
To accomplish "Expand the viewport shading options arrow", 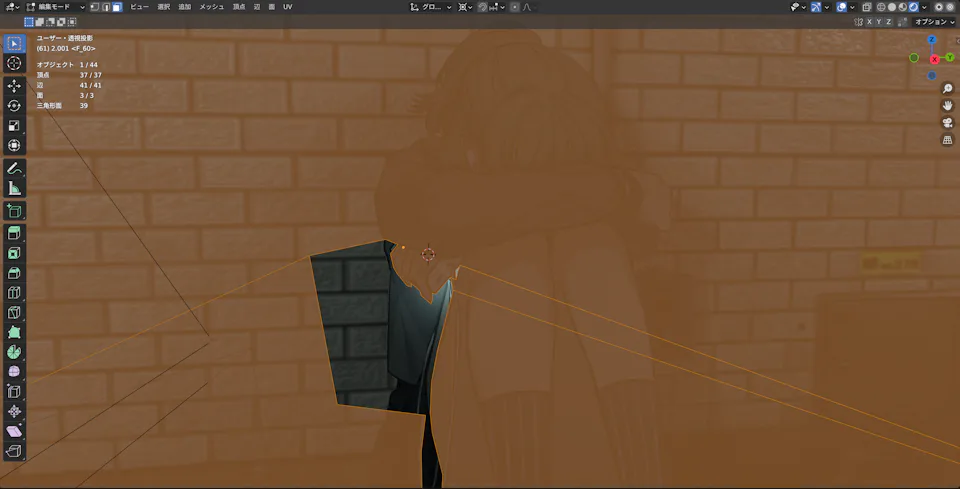I will tap(924, 7).
